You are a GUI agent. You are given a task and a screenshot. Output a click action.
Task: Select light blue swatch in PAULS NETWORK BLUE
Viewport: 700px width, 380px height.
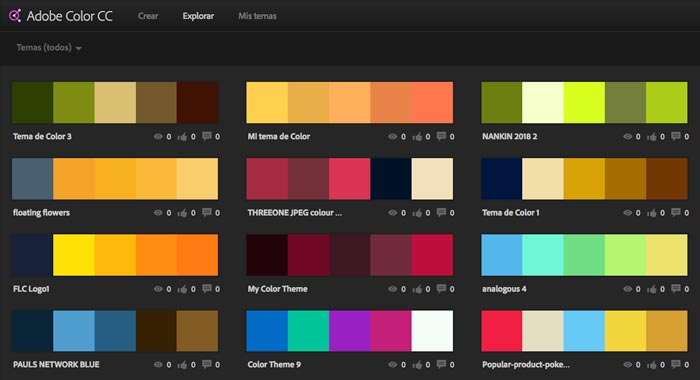(x=74, y=331)
